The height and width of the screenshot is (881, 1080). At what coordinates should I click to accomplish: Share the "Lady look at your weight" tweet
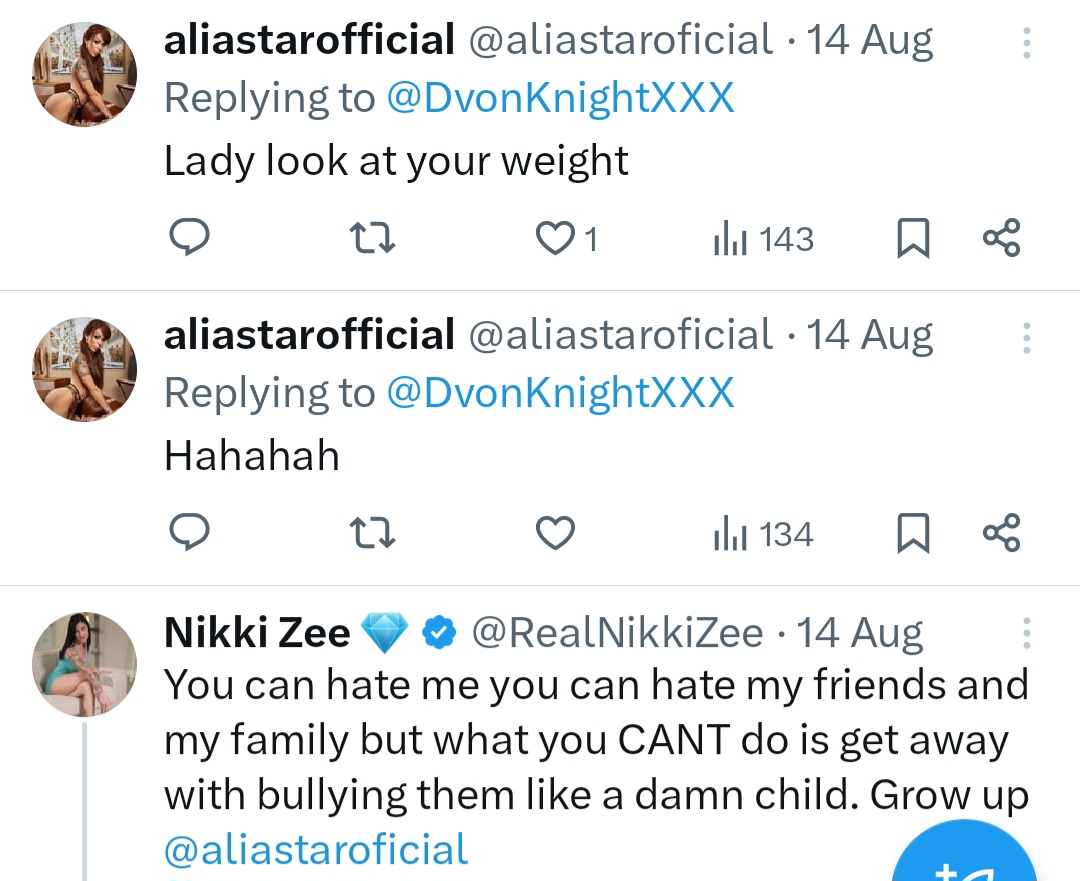point(1001,238)
